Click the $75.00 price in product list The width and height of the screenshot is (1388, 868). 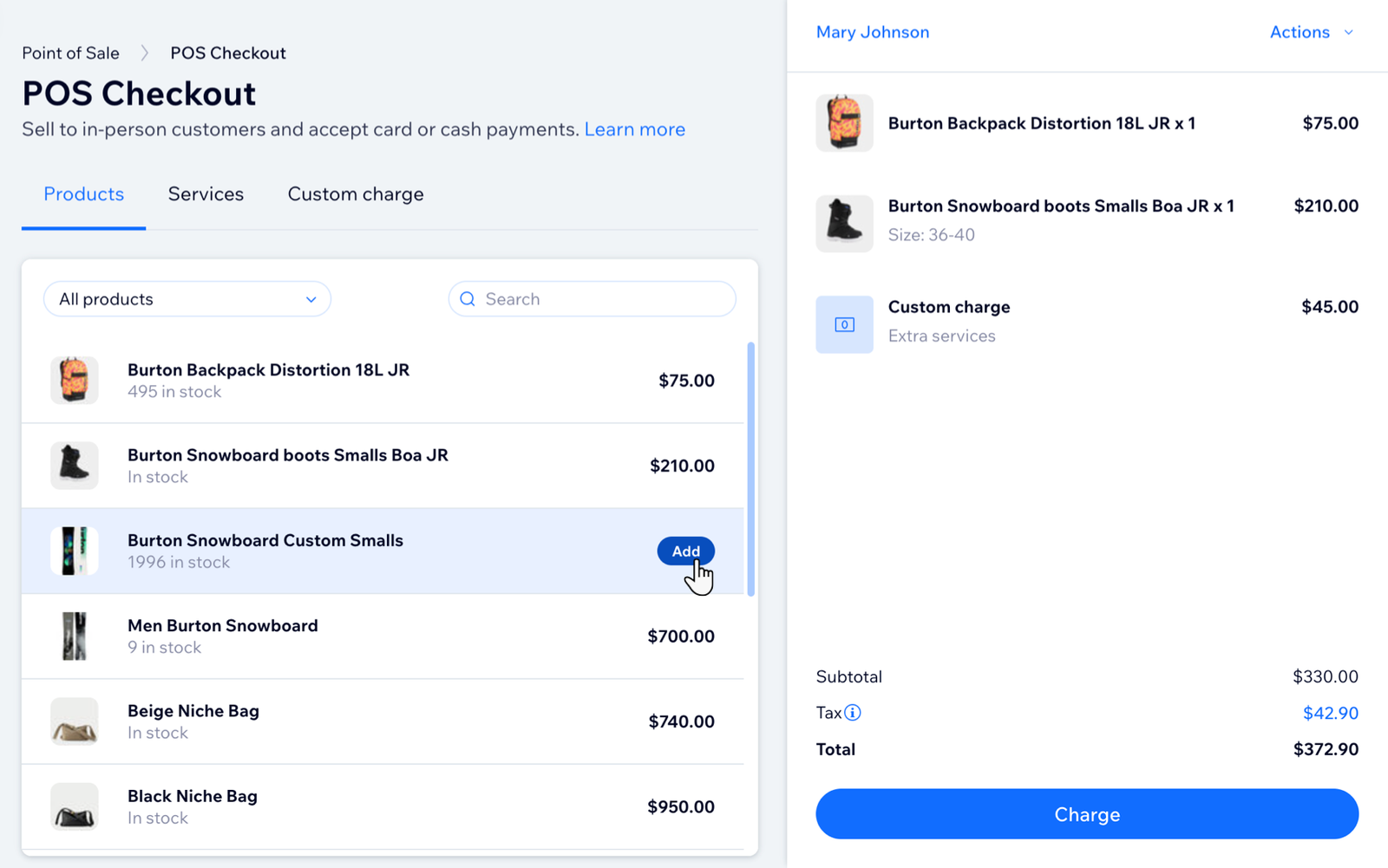(x=686, y=381)
